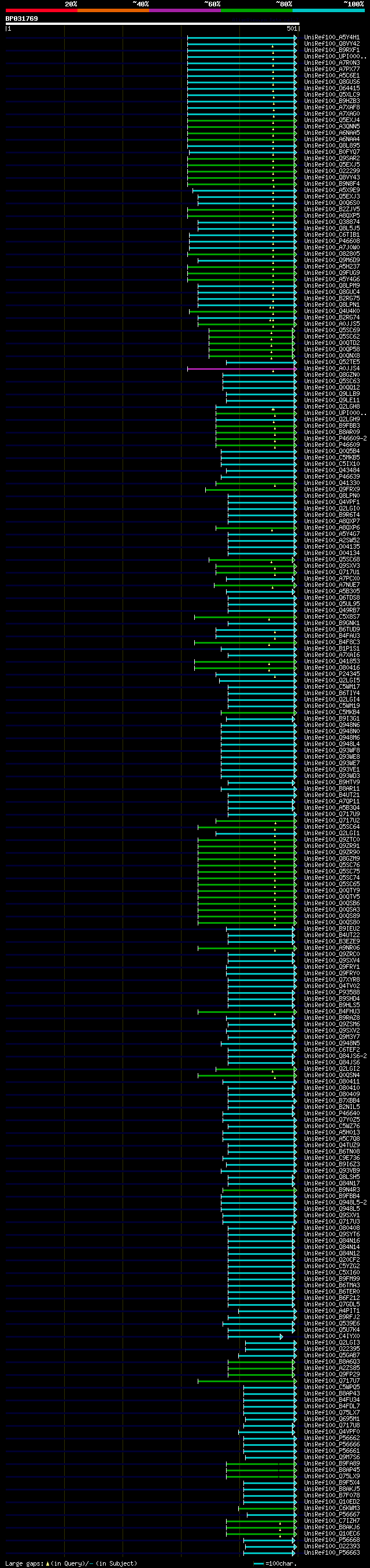This screenshot has width=370, height=1568.
Task: Select hit UniRef100_B9FBB3
Action: pos(332,426)
